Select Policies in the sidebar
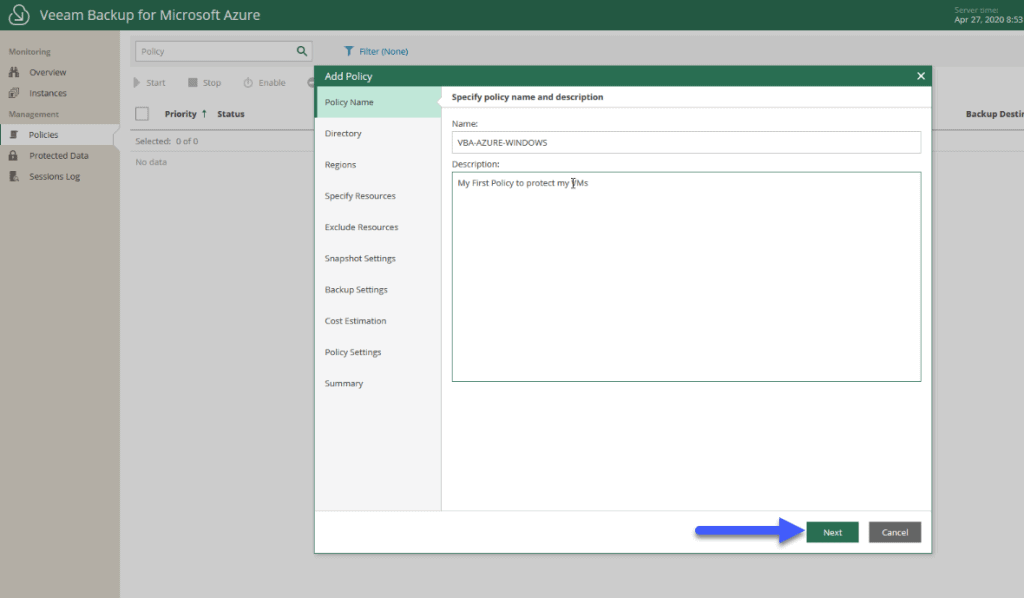 (43, 134)
